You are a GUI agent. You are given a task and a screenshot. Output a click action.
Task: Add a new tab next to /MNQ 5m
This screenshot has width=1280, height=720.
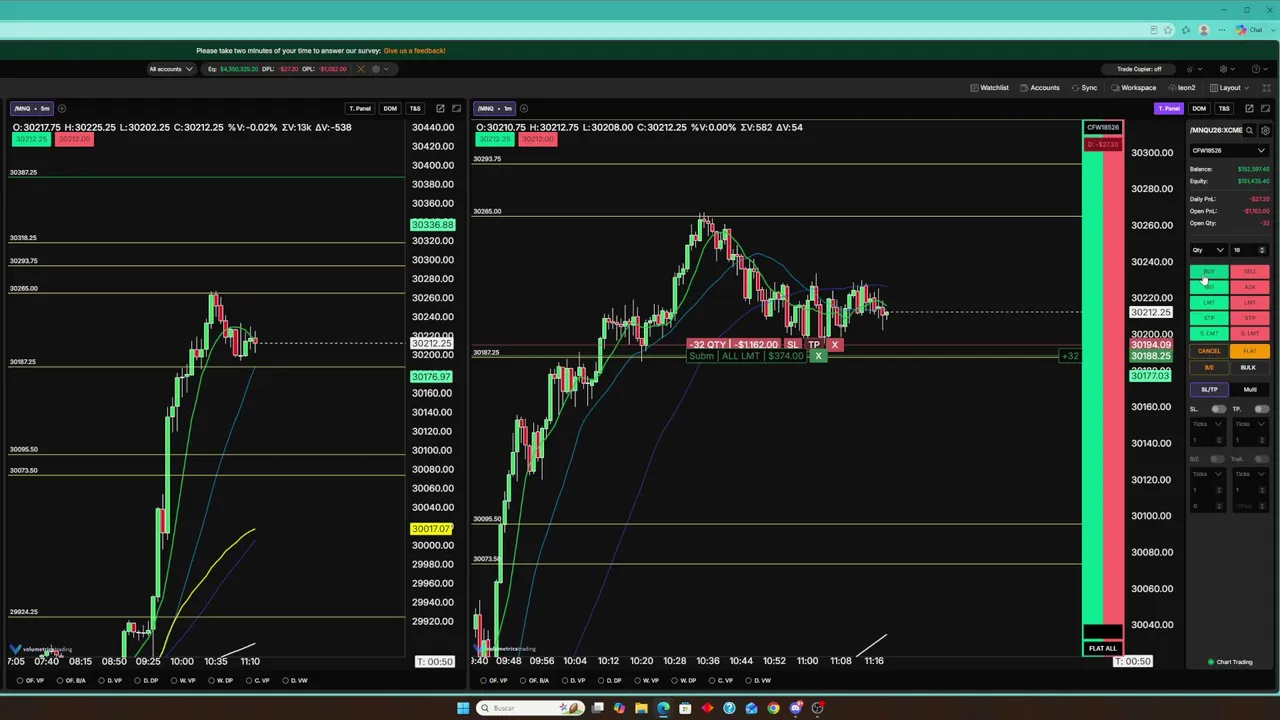pyautogui.click(x=62, y=108)
